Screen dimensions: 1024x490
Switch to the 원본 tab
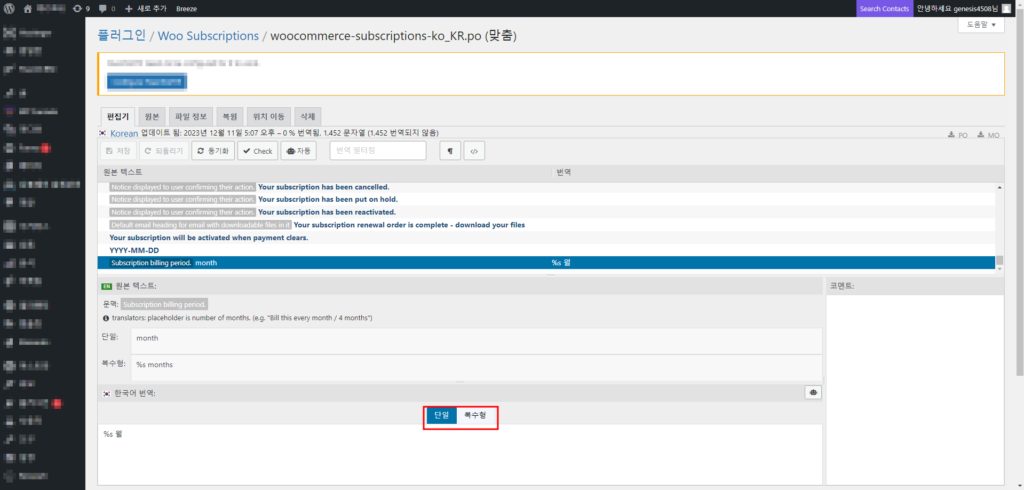[x=152, y=116]
